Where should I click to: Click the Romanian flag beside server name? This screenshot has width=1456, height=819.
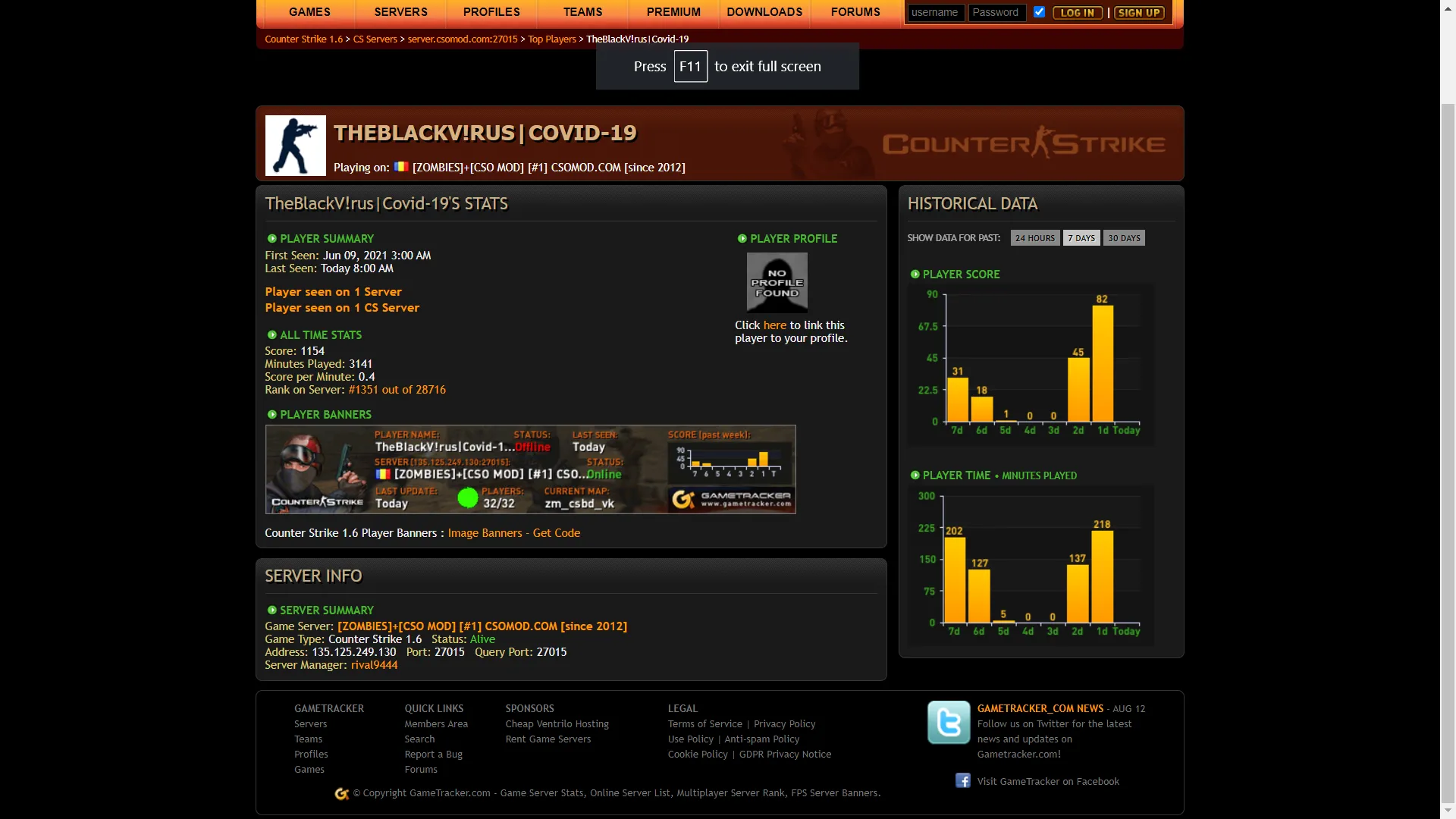(401, 167)
